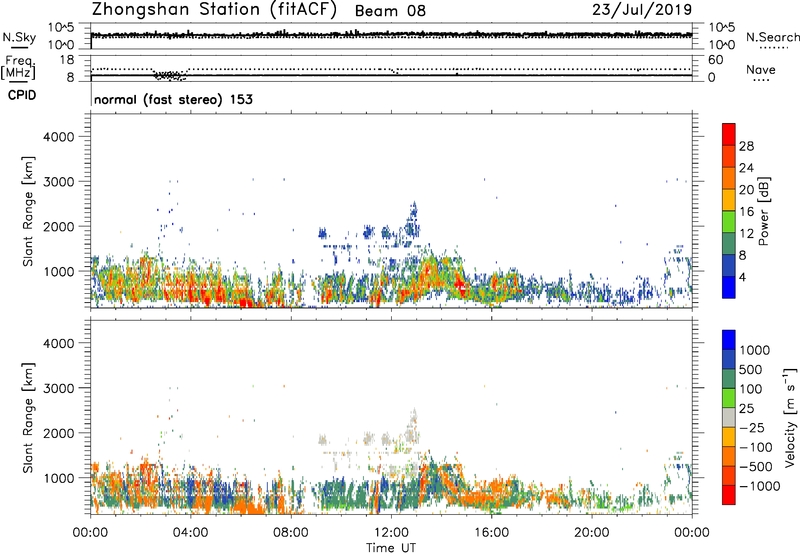Click the '20:00' time axis label
Screen dimensions: 800x554
click(x=591, y=533)
